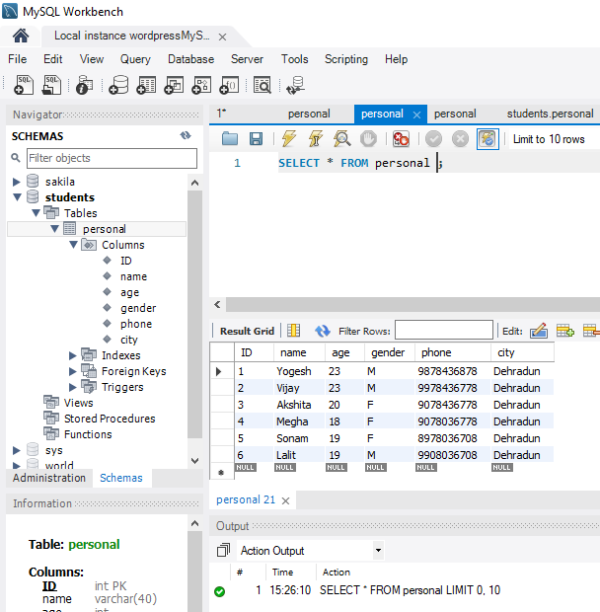Copy action output icon in Output panel
Viewport: 600px width, 612px height.
click(223, 550)
